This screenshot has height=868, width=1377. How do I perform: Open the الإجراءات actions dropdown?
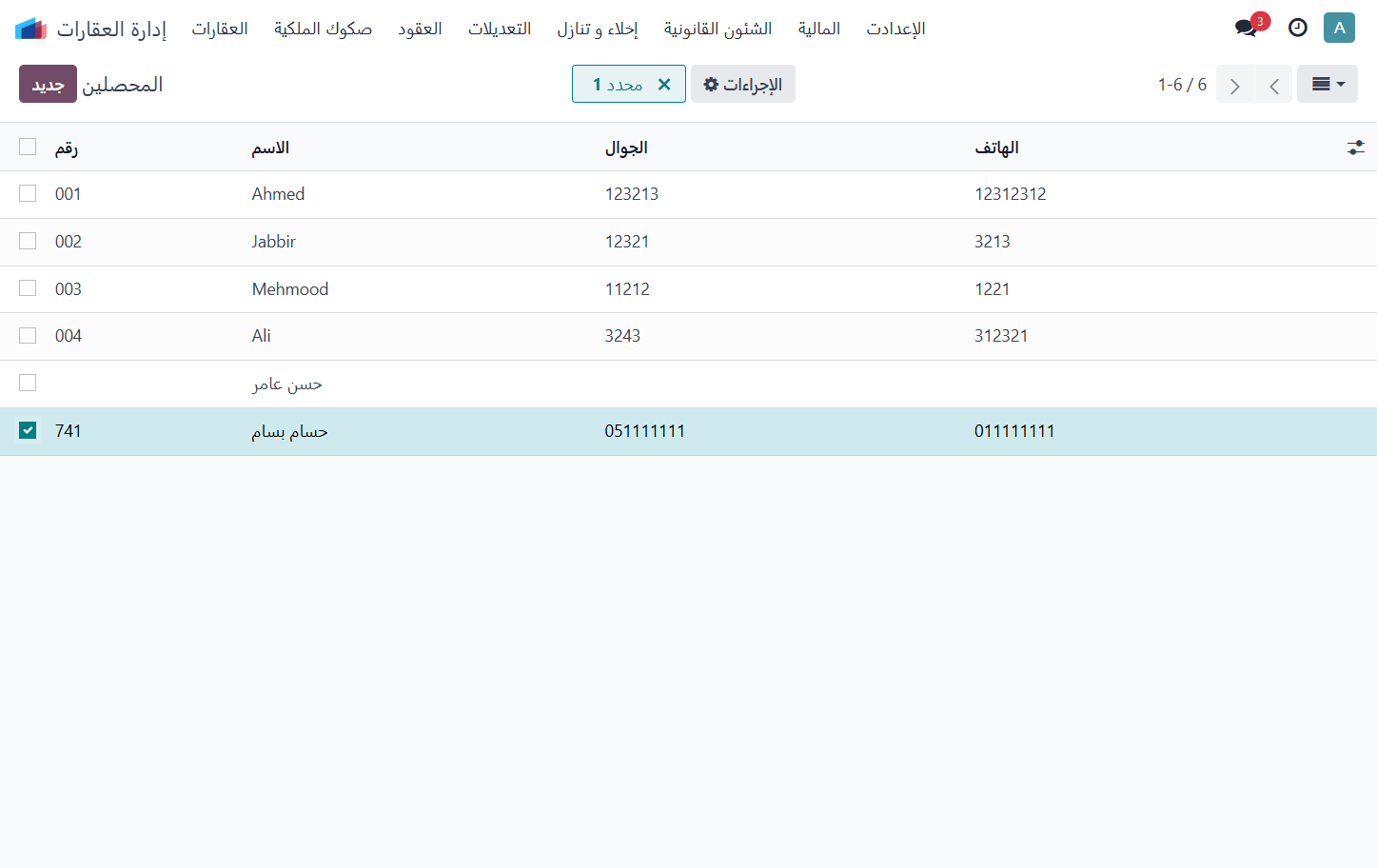(743, 84)
